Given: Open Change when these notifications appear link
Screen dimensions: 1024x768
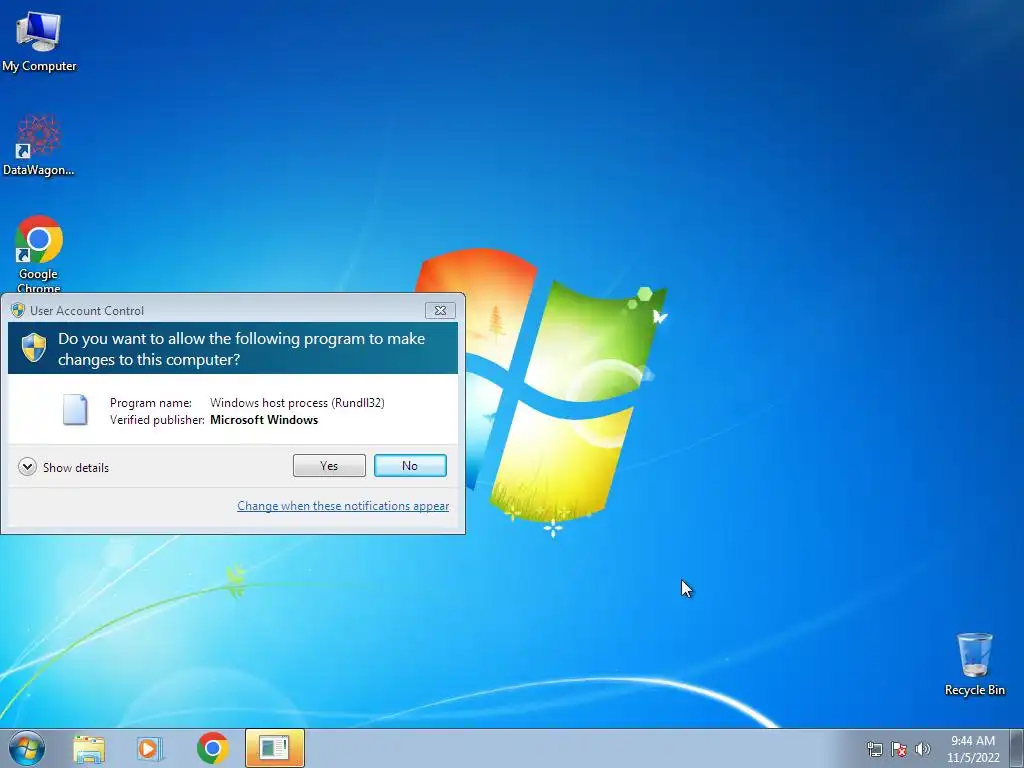Looking at the screenshot, I should (343, 506).
